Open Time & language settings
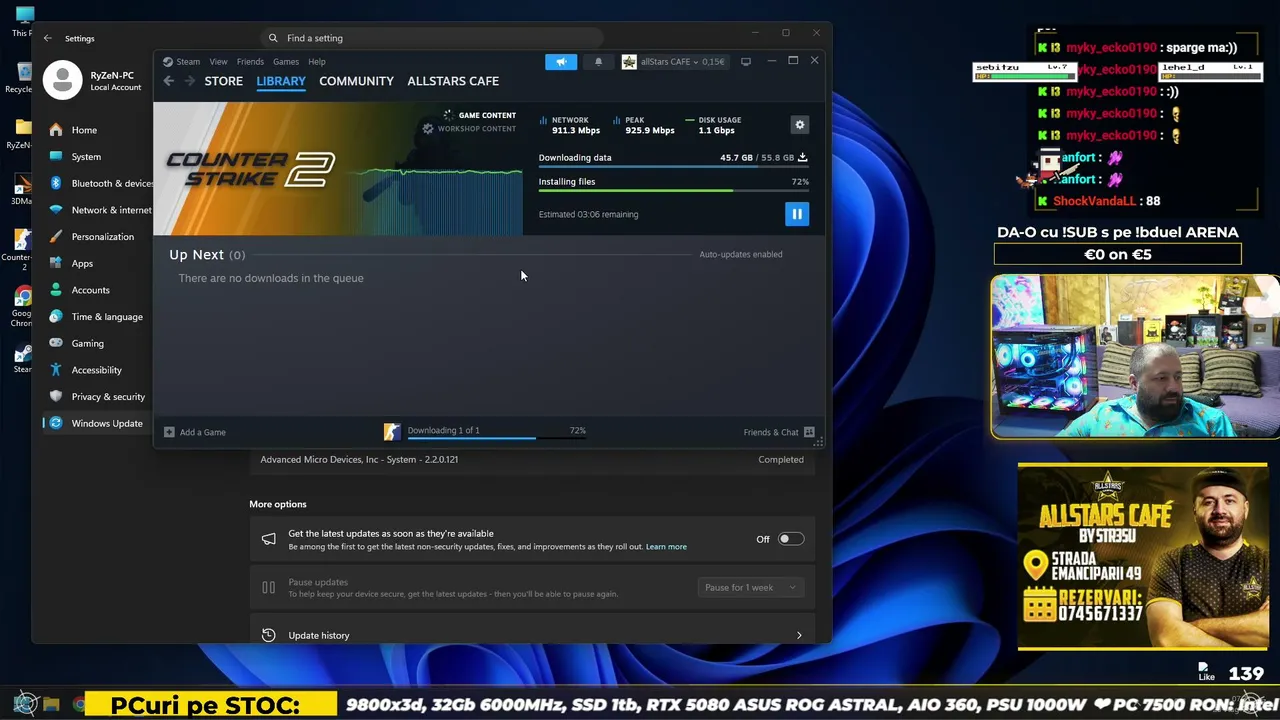Viewport: 1280px width, 720px height. [97, 317]
